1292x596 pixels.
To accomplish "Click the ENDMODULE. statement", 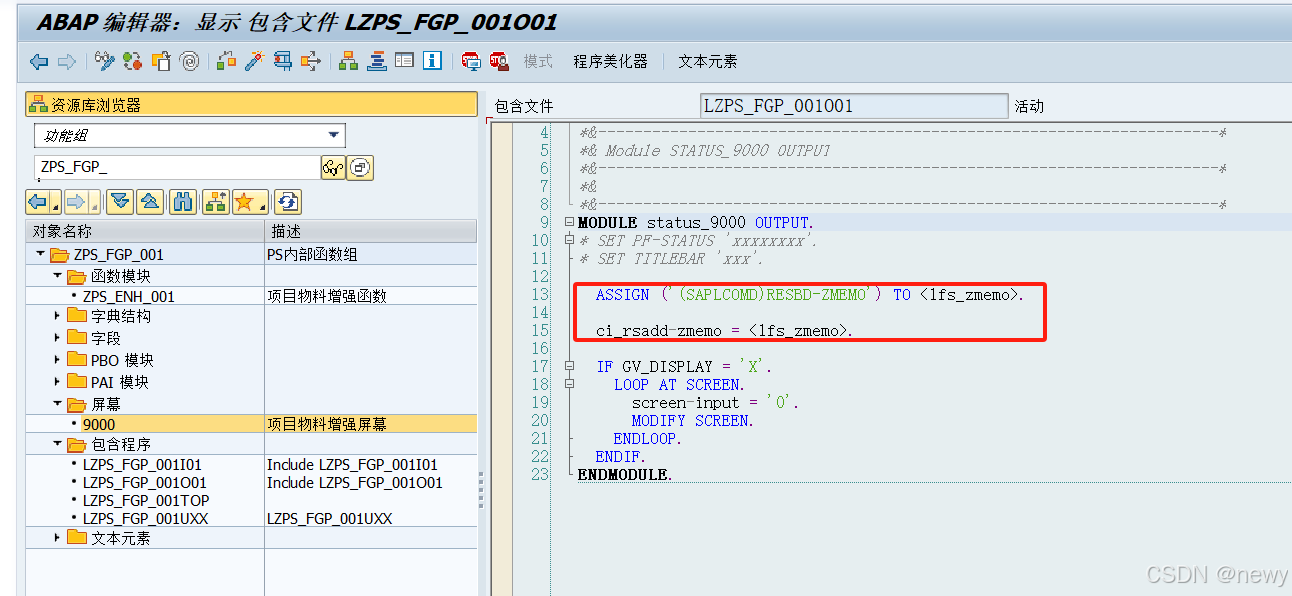I will pyautogui.click(x=625, y=475).
